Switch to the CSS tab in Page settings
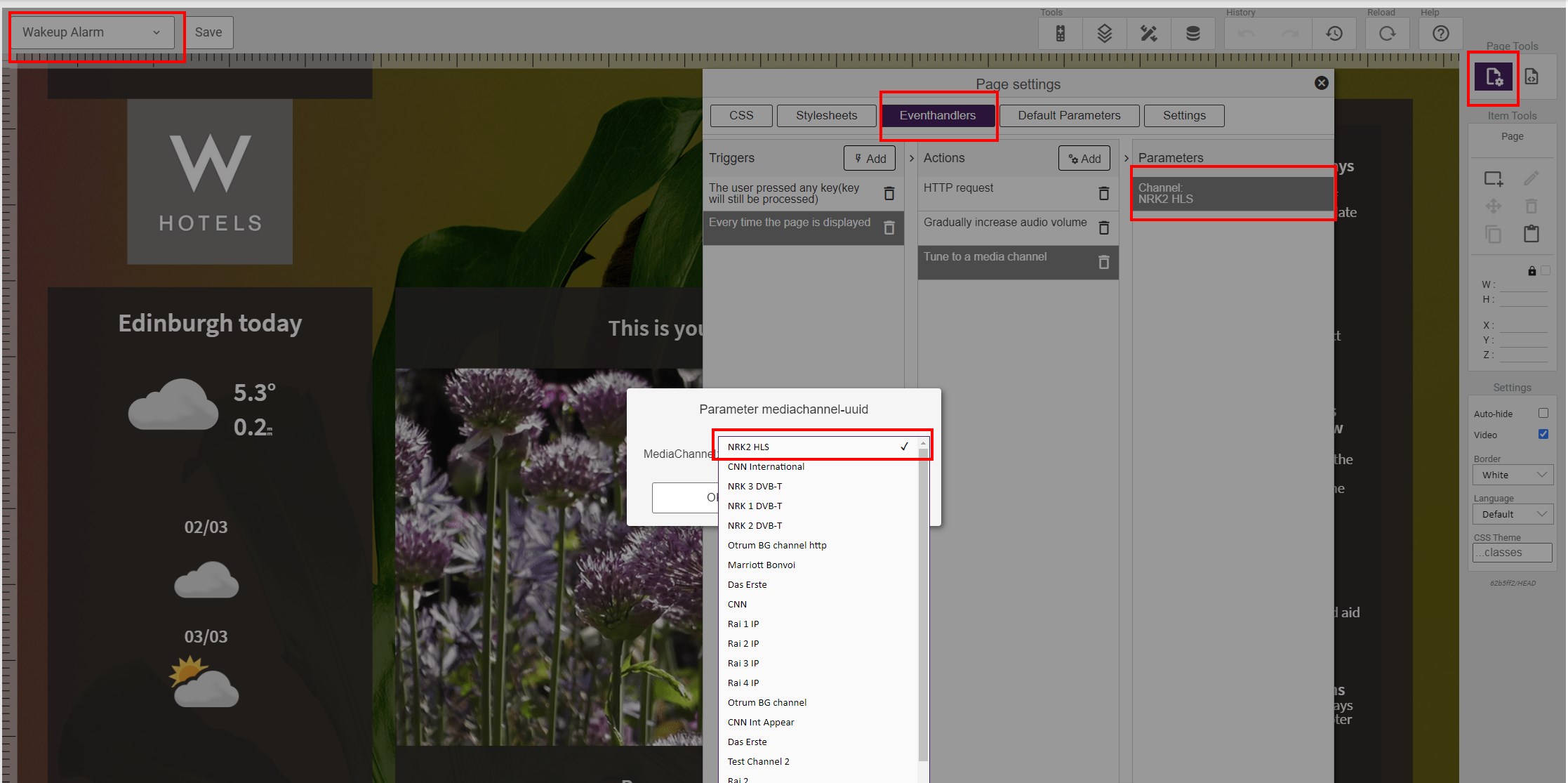This screenshot has height=783, width=1568. pos(740,114)
